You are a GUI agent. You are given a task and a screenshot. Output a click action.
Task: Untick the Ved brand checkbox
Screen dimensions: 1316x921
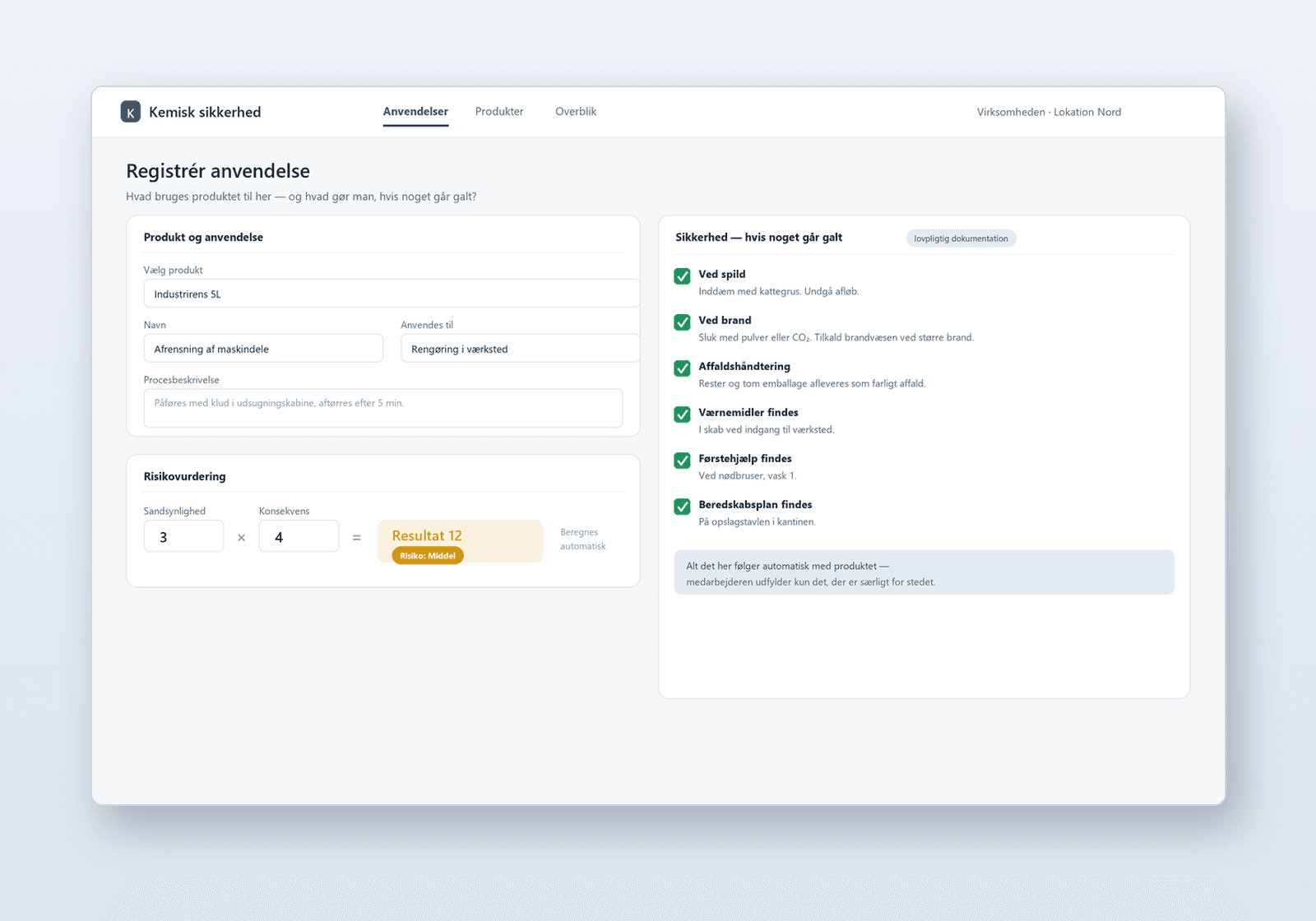(x=682, y=322)
